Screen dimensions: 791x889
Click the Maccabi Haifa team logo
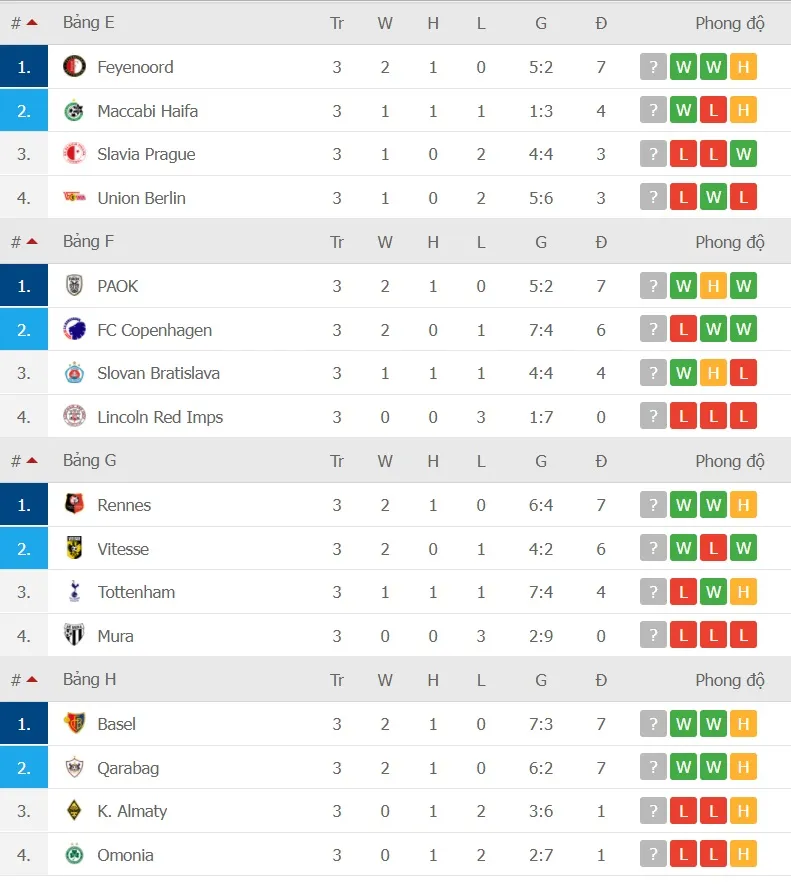pos(74,111)
